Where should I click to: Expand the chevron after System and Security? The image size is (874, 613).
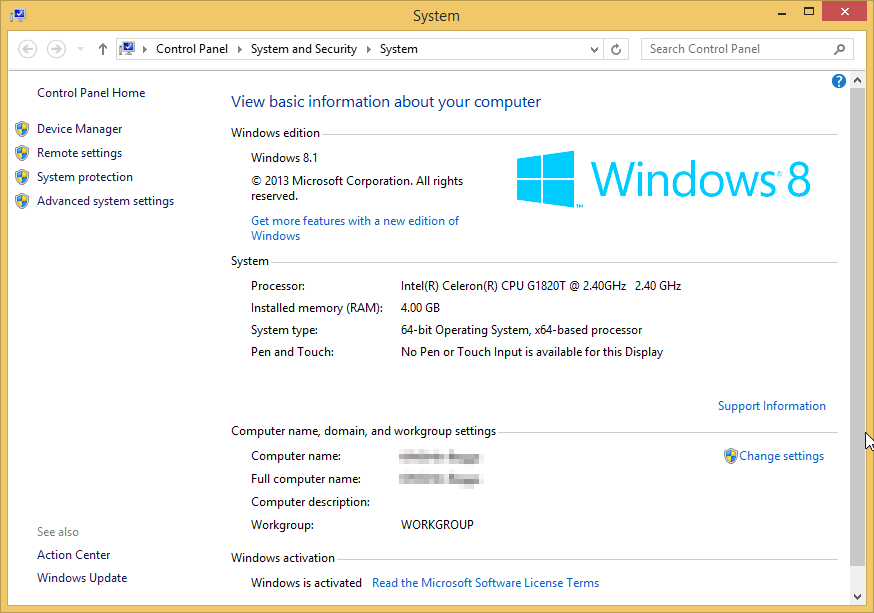coord(368,49)
